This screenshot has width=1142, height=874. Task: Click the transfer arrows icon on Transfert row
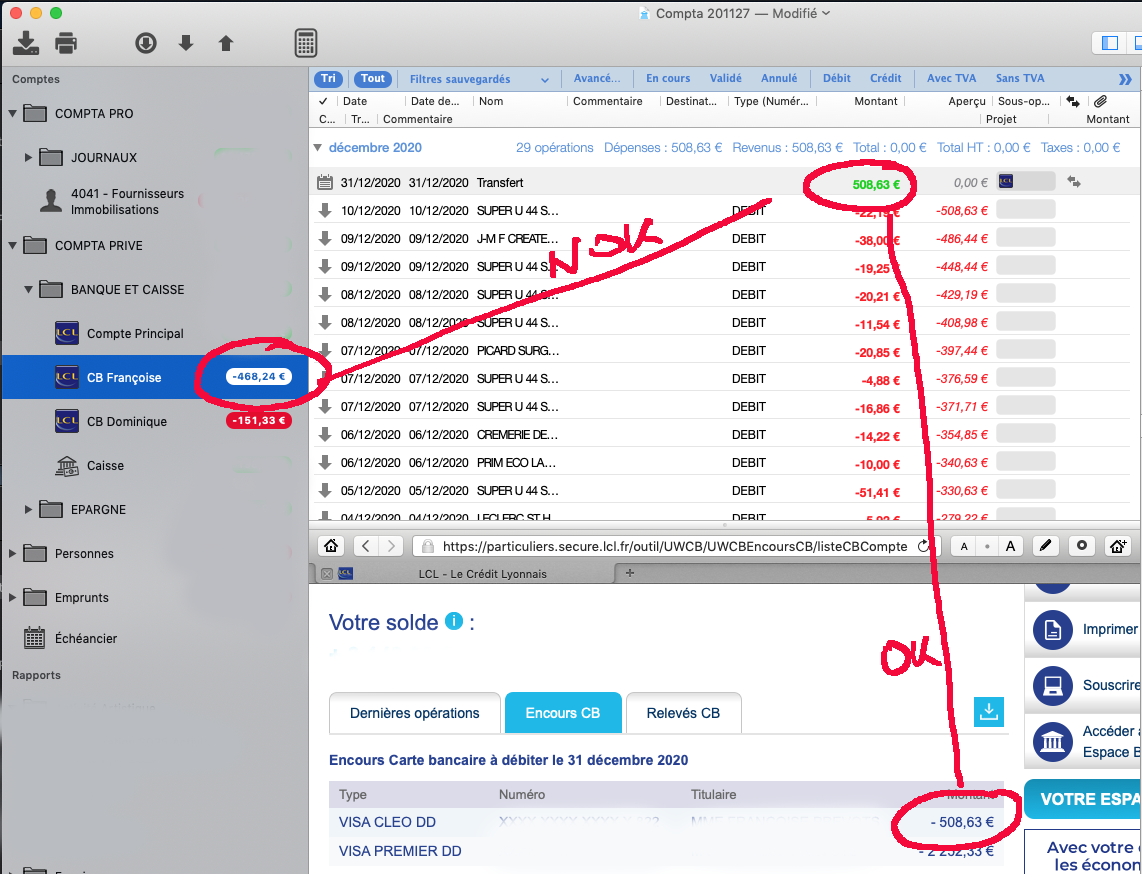coord(1074,182)
